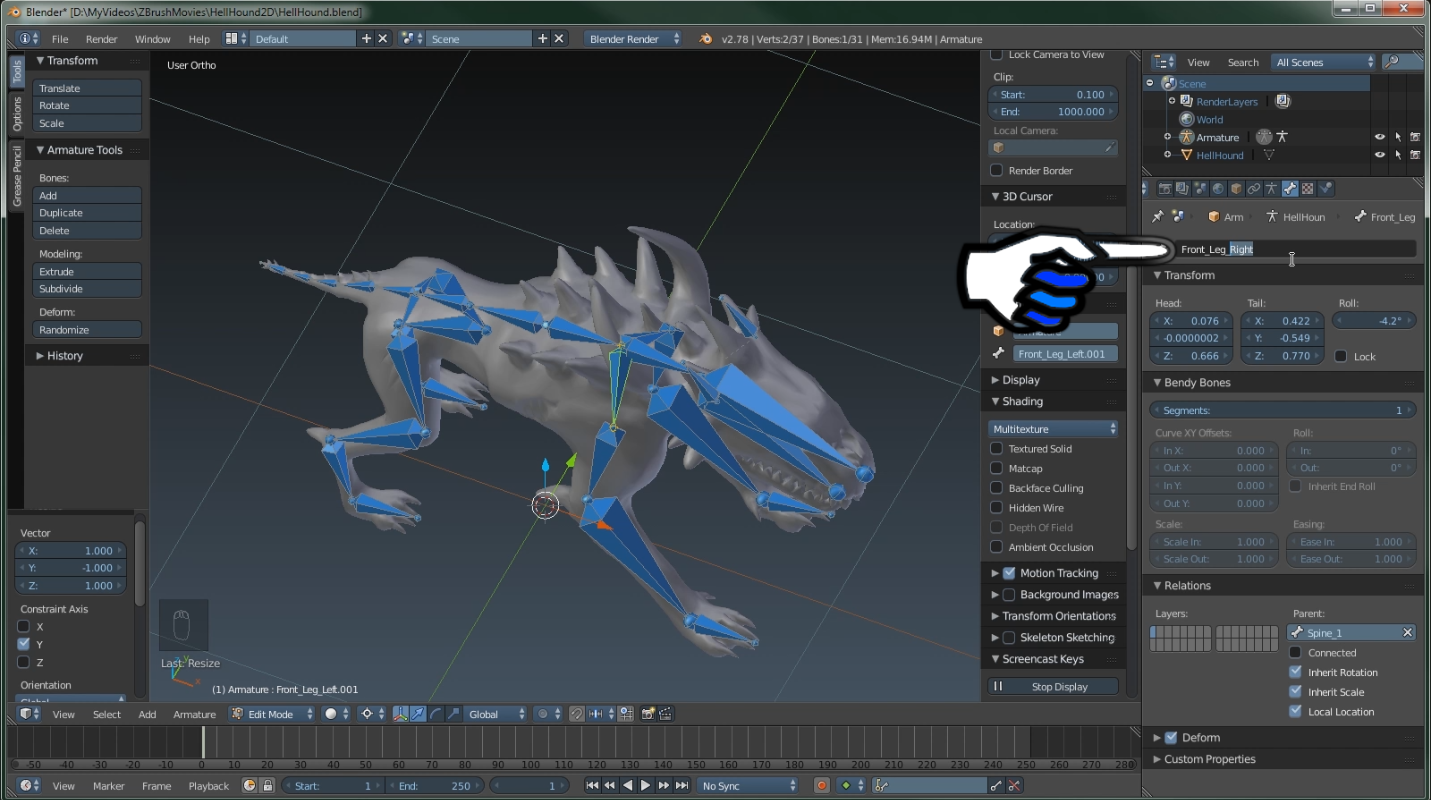Open the Edit Mode selector dropdown

pyautogui.click(x=271, y=714)
